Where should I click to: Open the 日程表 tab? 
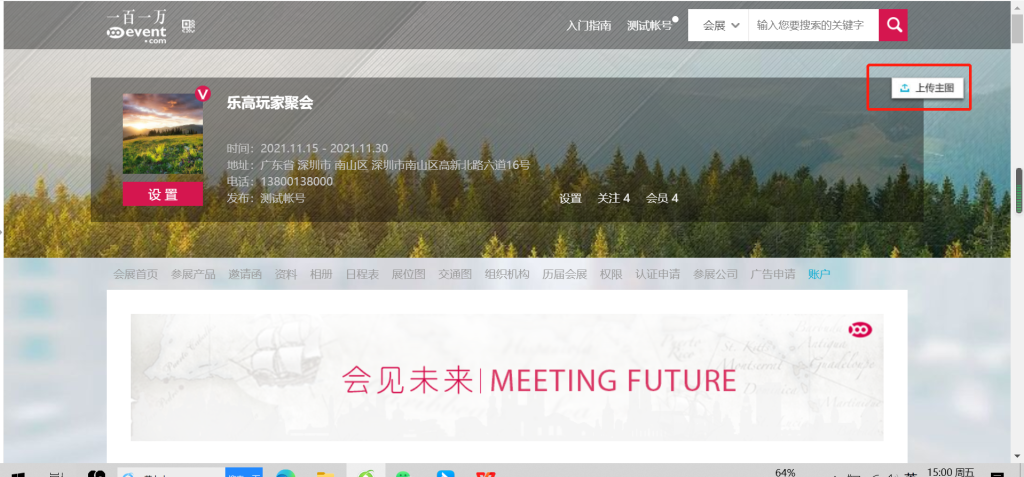[x=362, y=274]
